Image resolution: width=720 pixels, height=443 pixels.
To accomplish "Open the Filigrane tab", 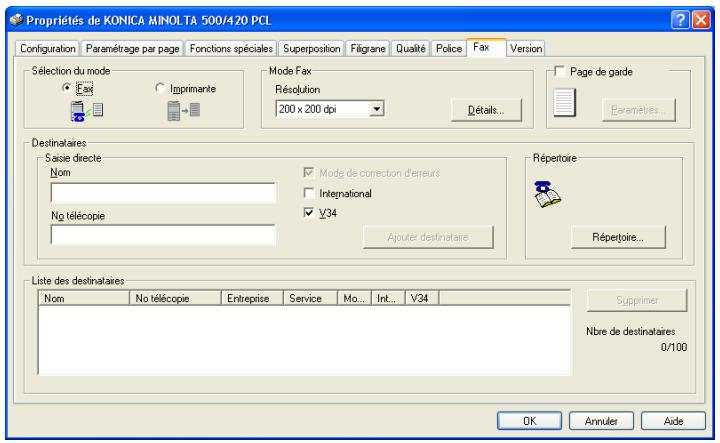I will (x=368, y=48).
